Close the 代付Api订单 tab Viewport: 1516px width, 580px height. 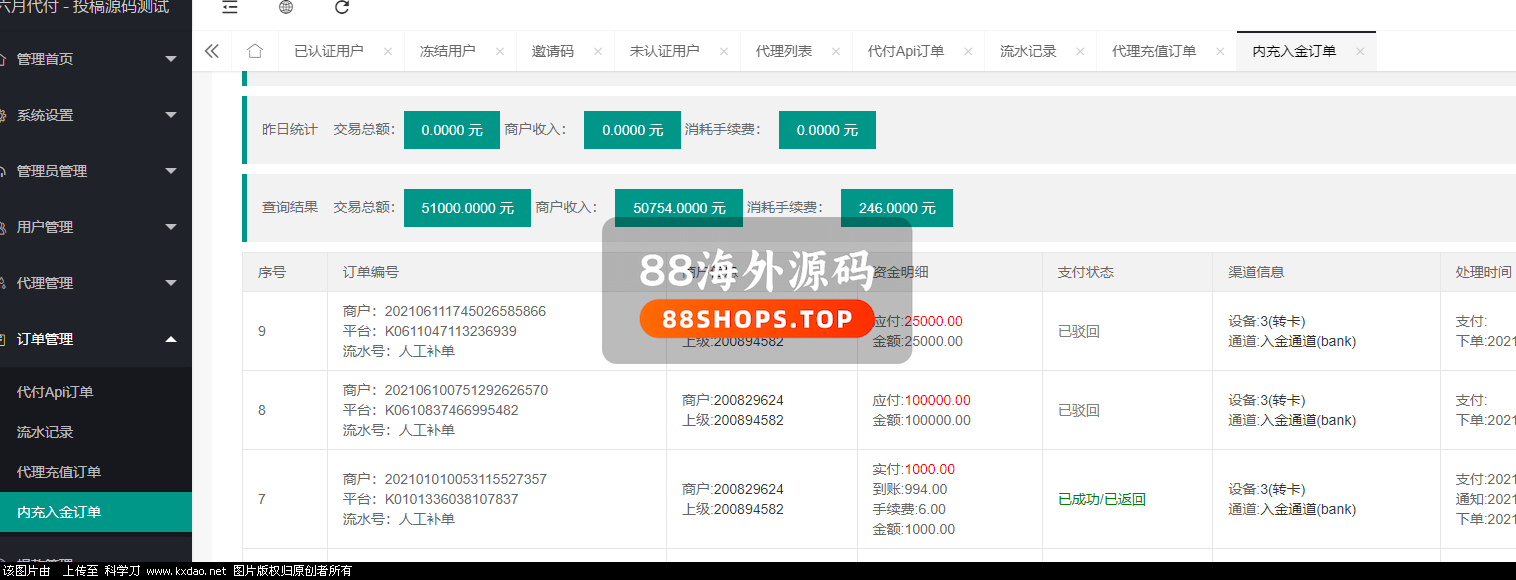point(968,52)
